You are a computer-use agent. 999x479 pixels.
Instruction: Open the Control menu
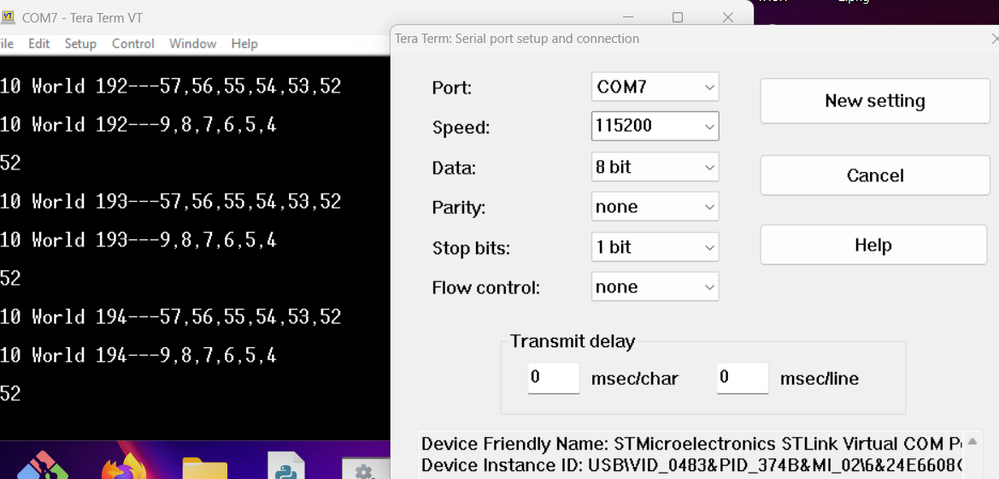coord(133,44)
